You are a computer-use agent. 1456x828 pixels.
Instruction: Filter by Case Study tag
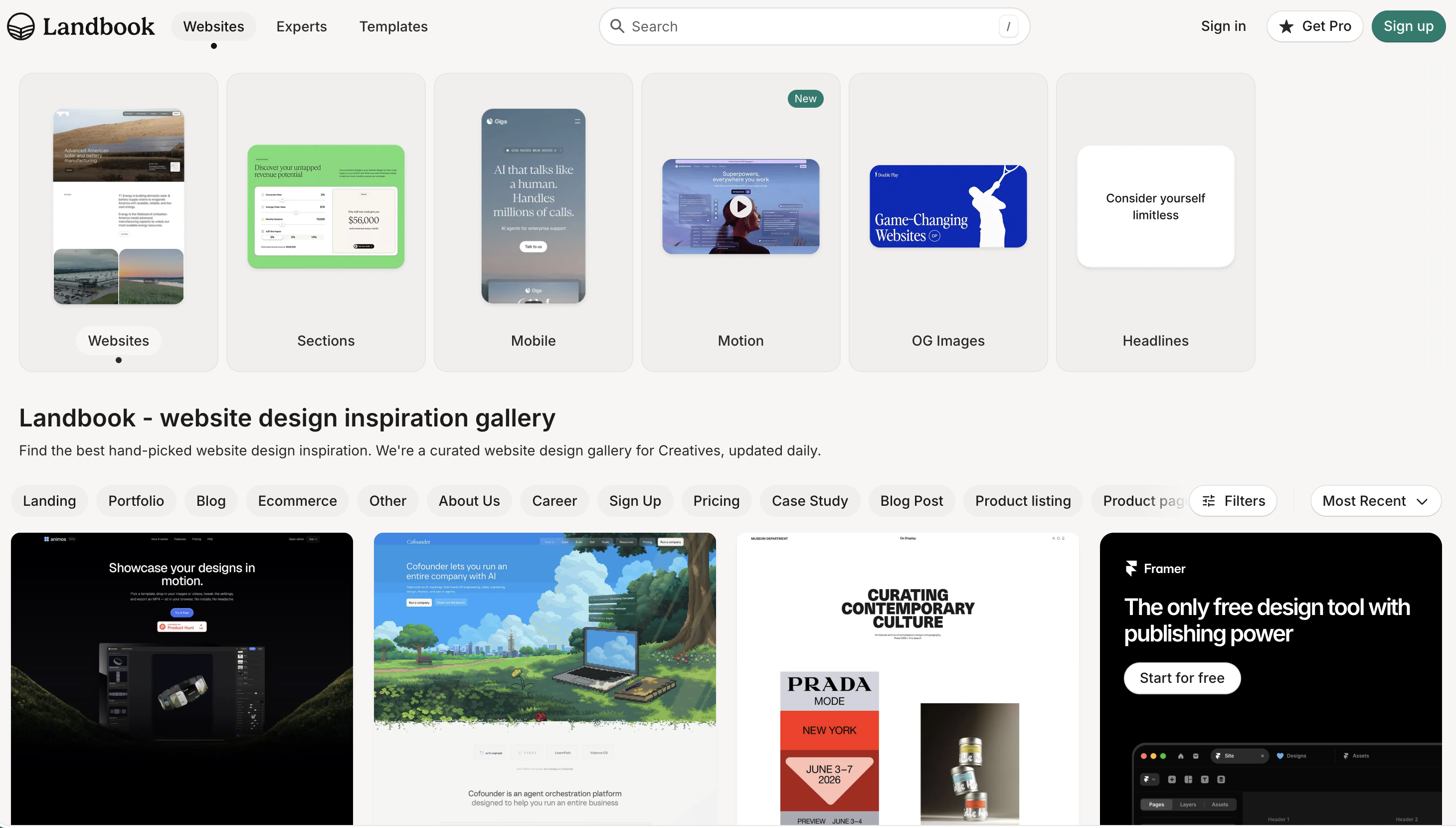point(810,500)
